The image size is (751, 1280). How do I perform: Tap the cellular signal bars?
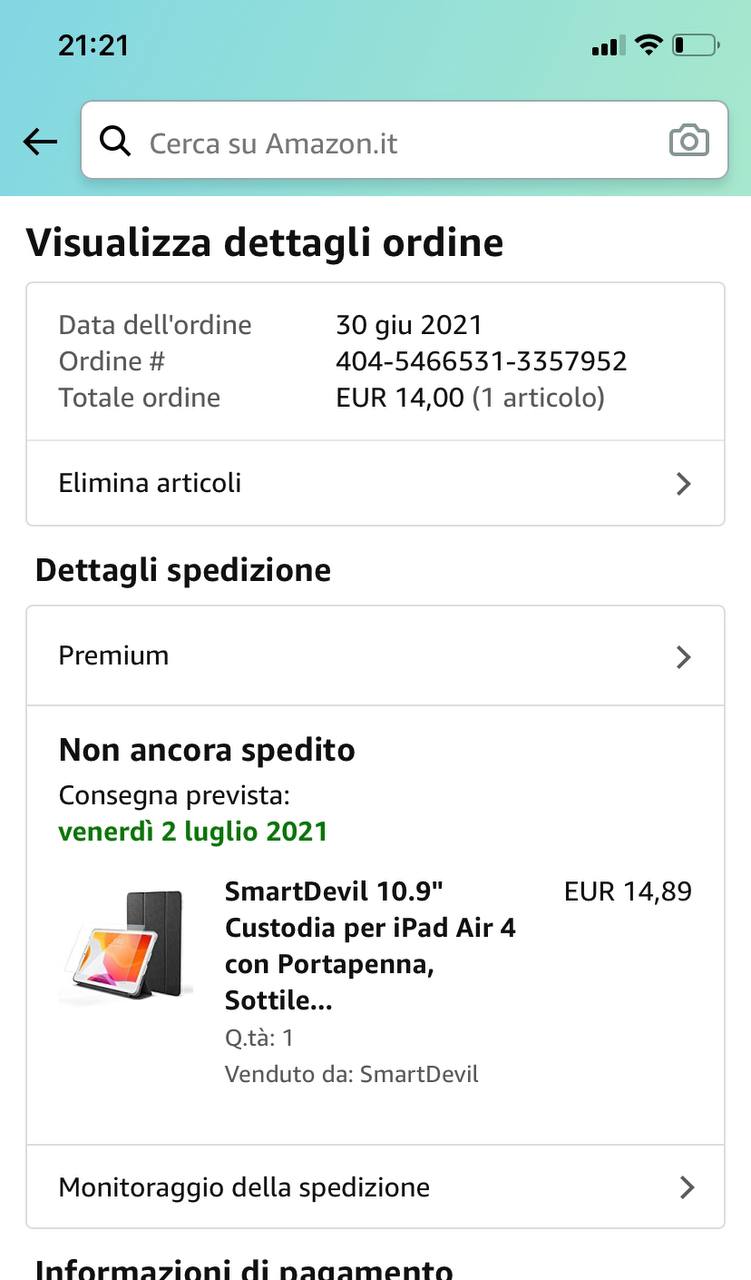pyautogui.click(x=607, y=46)
